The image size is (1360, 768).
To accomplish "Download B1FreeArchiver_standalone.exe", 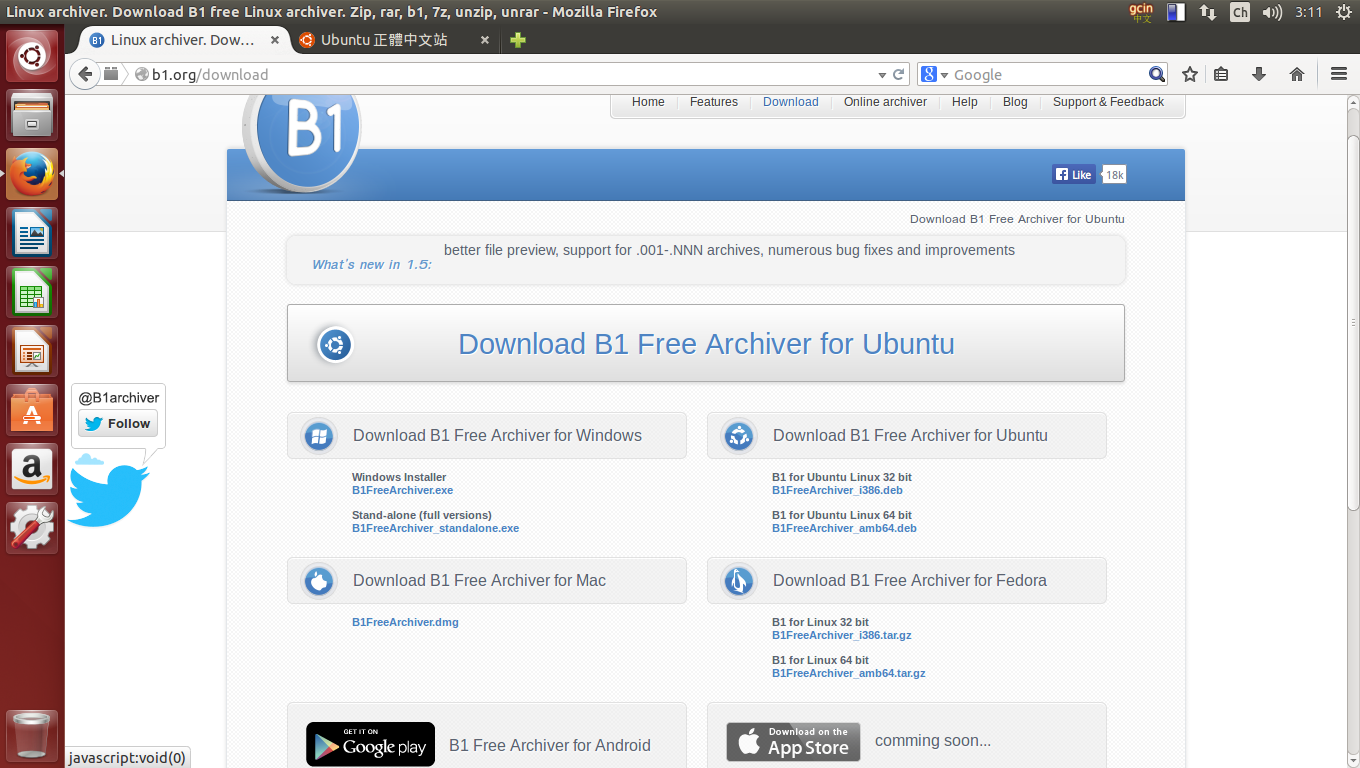I will click(435, 528).
